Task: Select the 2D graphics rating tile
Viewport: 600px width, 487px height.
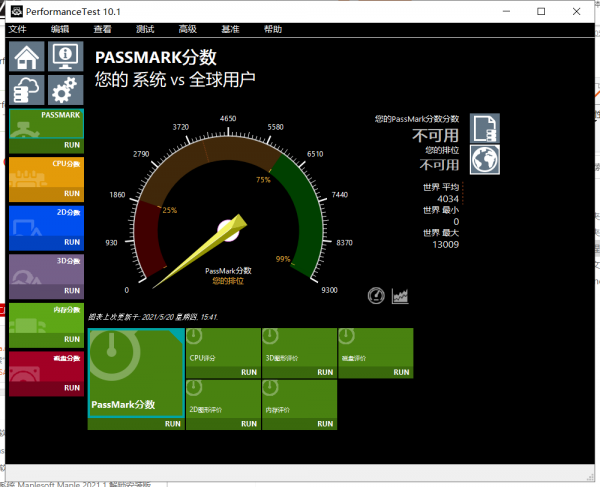Action: 223,399
